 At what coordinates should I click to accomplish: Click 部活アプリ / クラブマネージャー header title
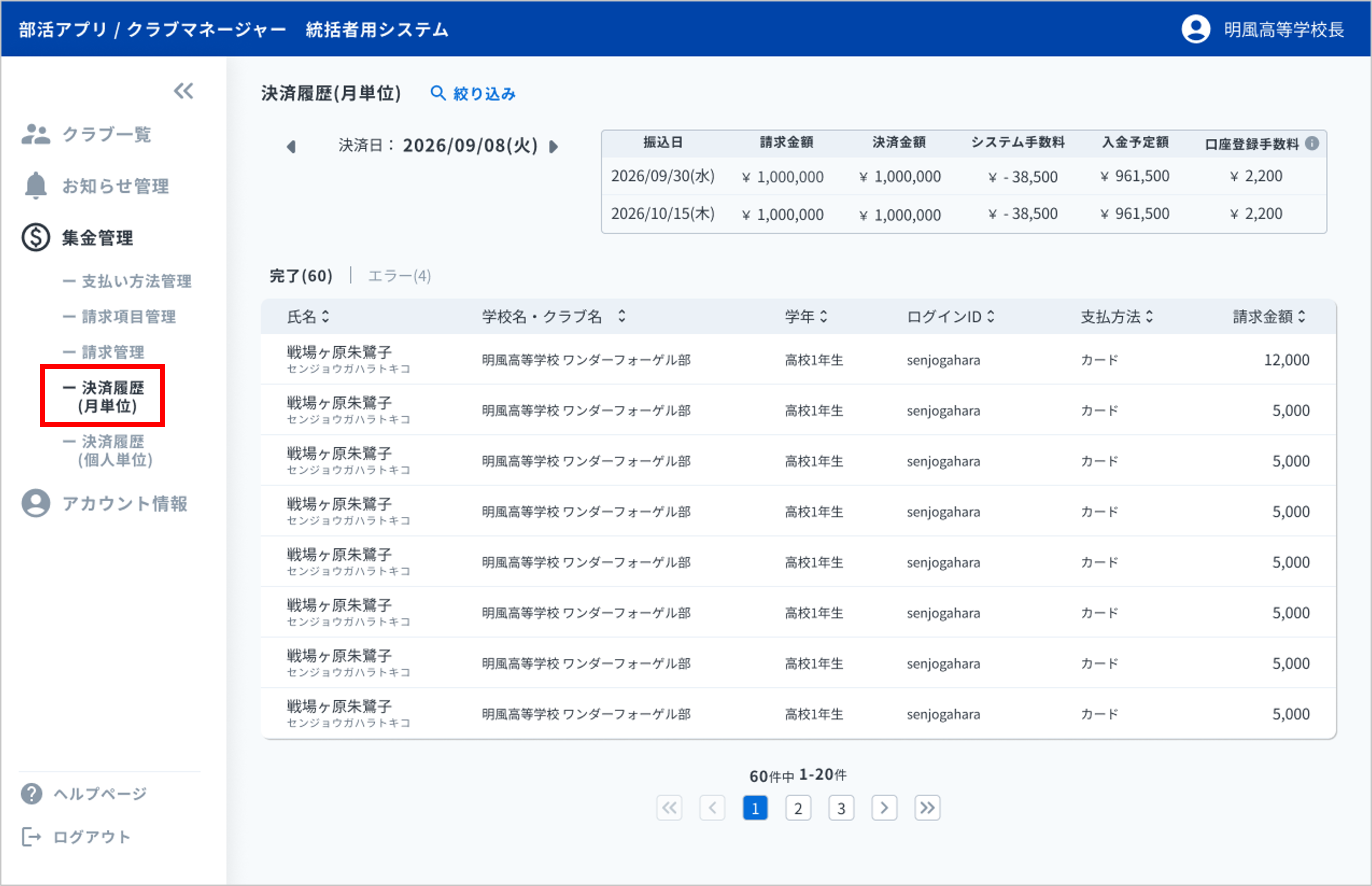pos(152,29)
